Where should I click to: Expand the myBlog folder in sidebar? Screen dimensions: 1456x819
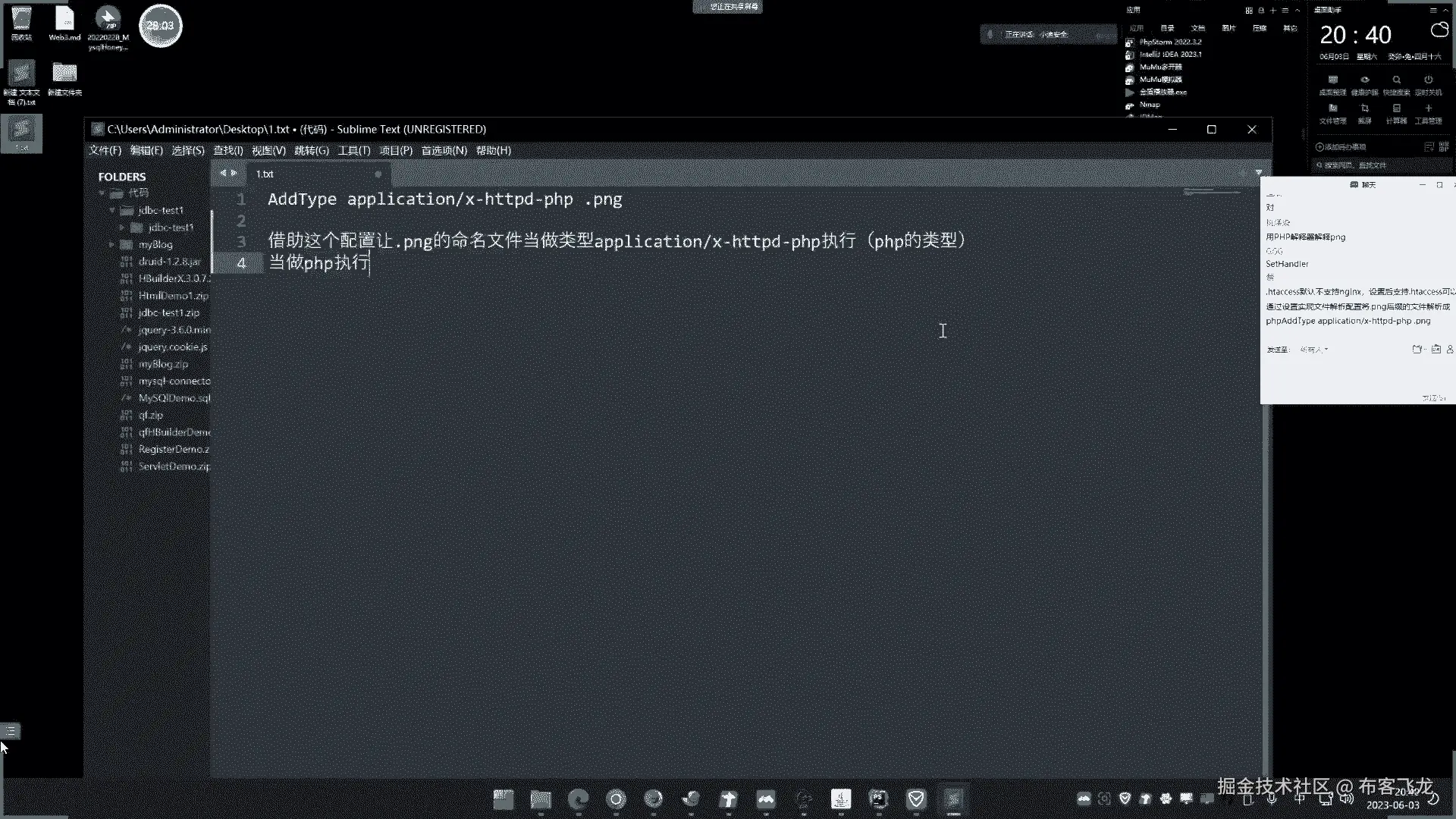tap(112, 244)
